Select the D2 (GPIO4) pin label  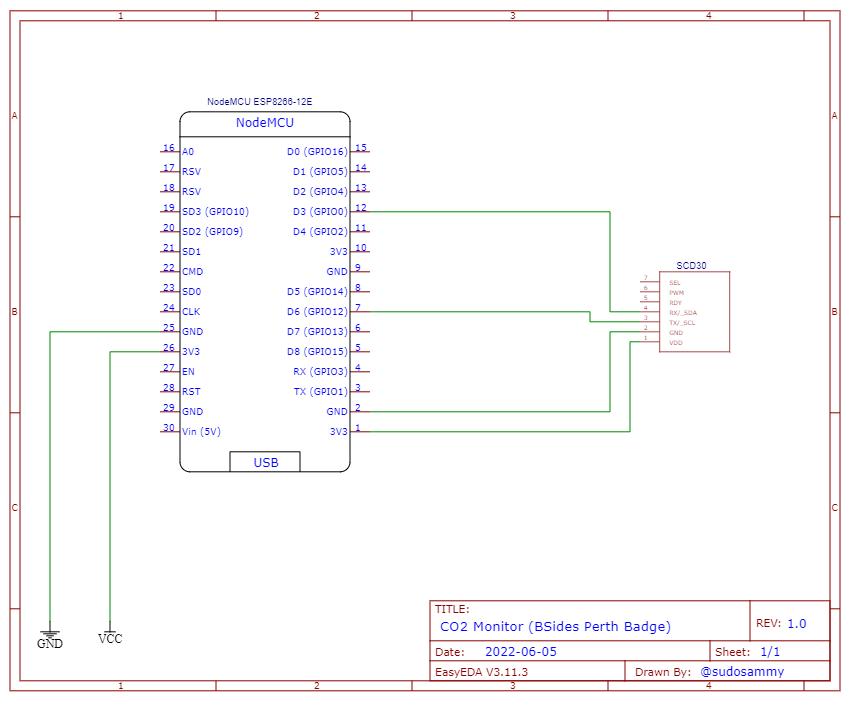click(320, 191)
